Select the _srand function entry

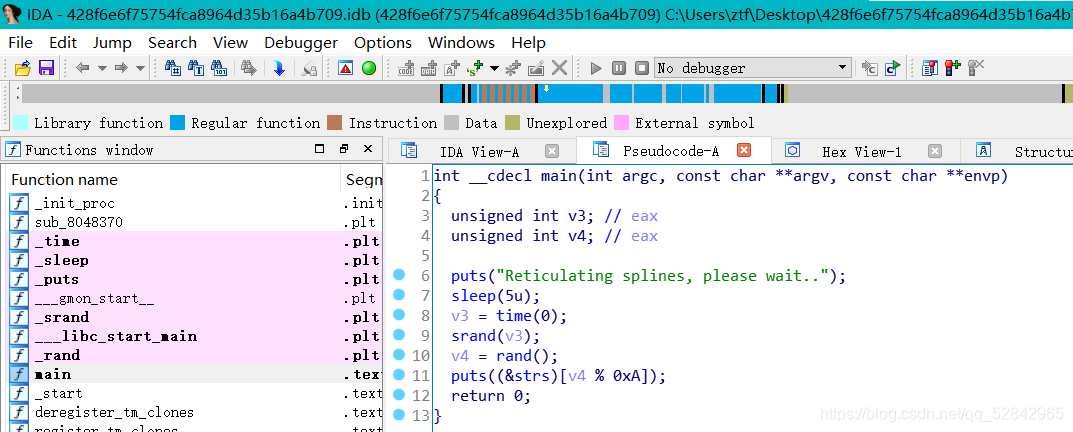coord(196,318)
